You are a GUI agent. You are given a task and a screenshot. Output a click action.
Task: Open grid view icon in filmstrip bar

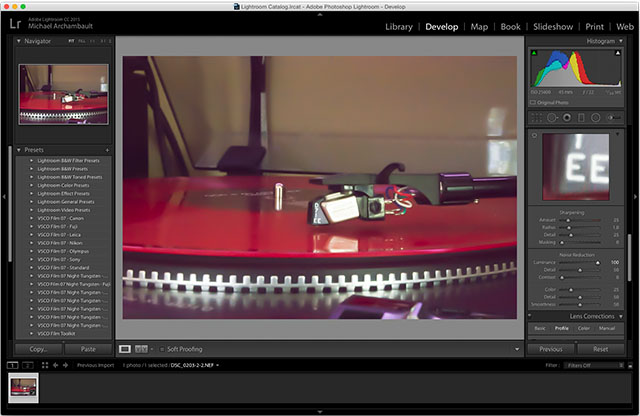[45, 365]
